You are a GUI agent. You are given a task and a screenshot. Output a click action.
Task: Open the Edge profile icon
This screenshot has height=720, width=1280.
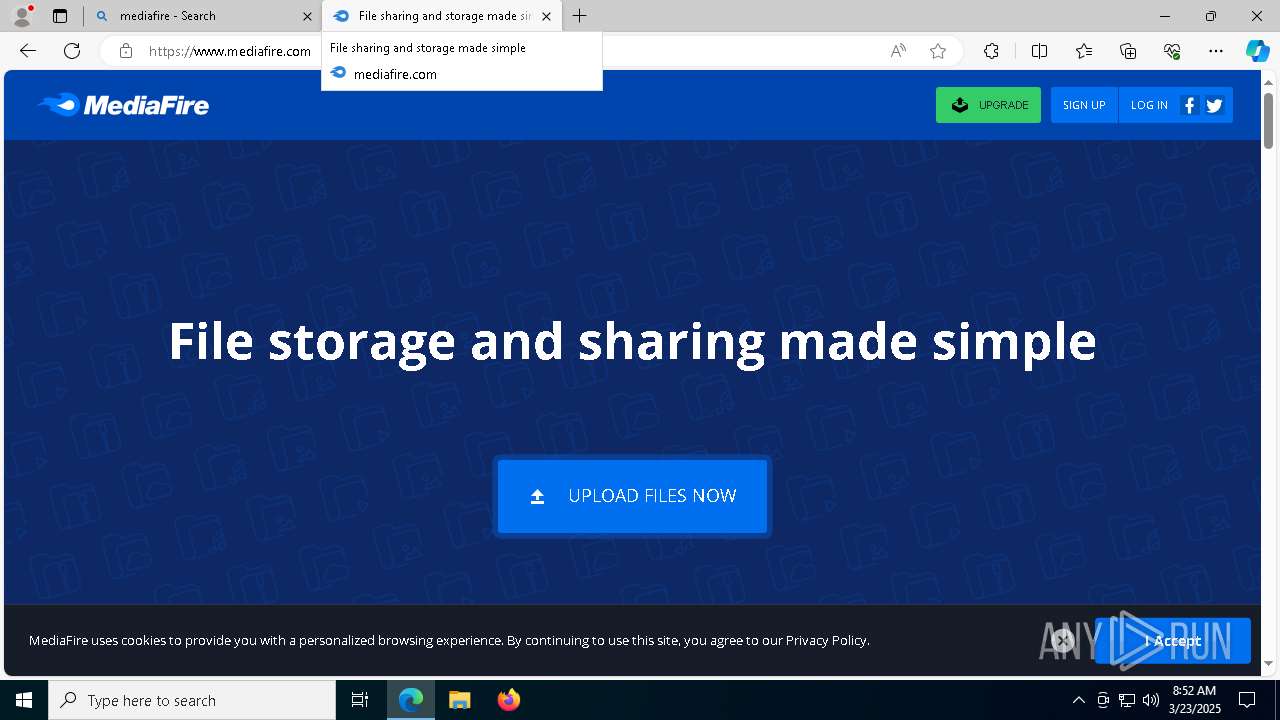pos(22,16)
